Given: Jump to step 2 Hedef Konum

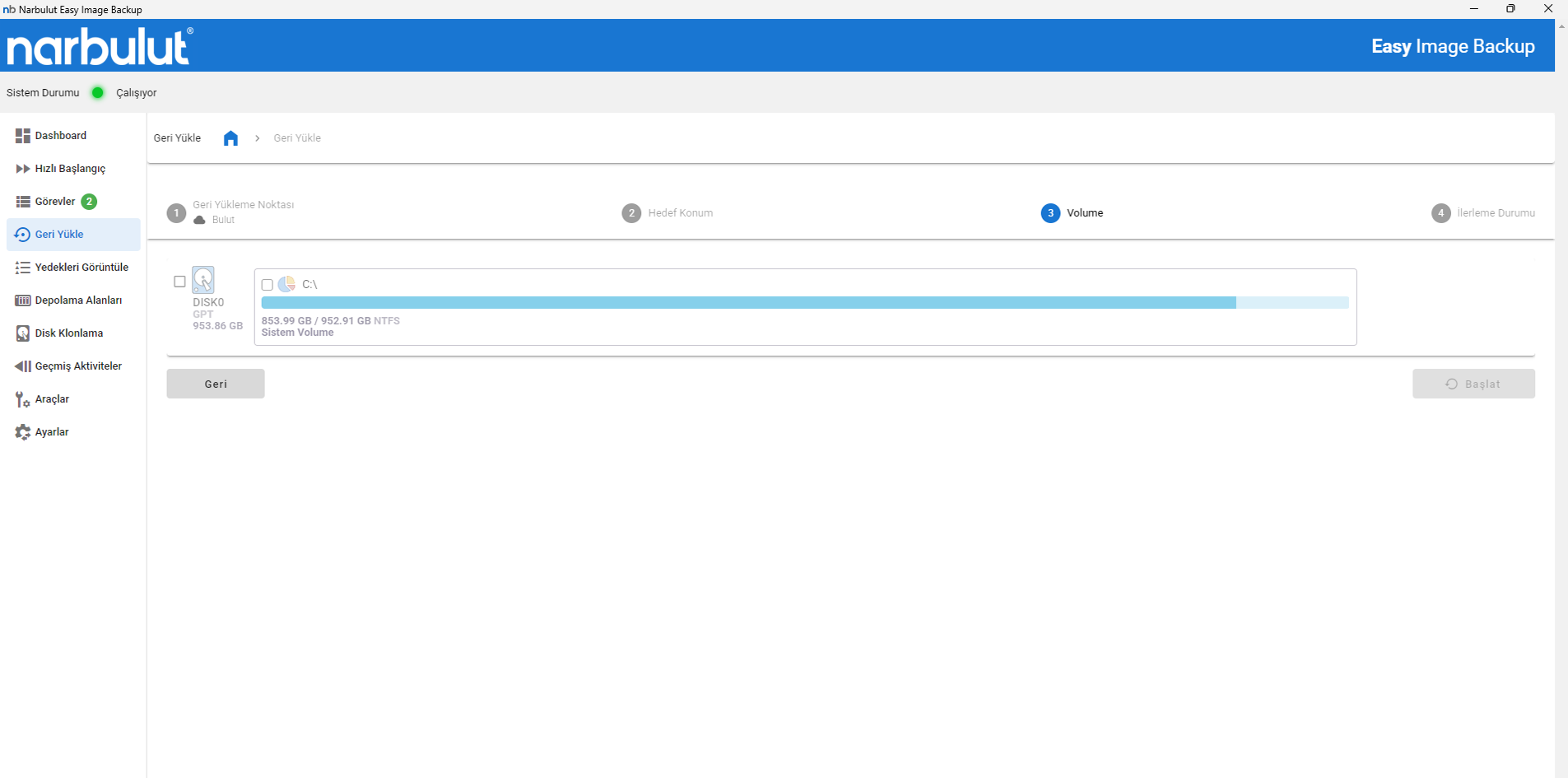Looking at the screenshot, I should coord(631,213).
